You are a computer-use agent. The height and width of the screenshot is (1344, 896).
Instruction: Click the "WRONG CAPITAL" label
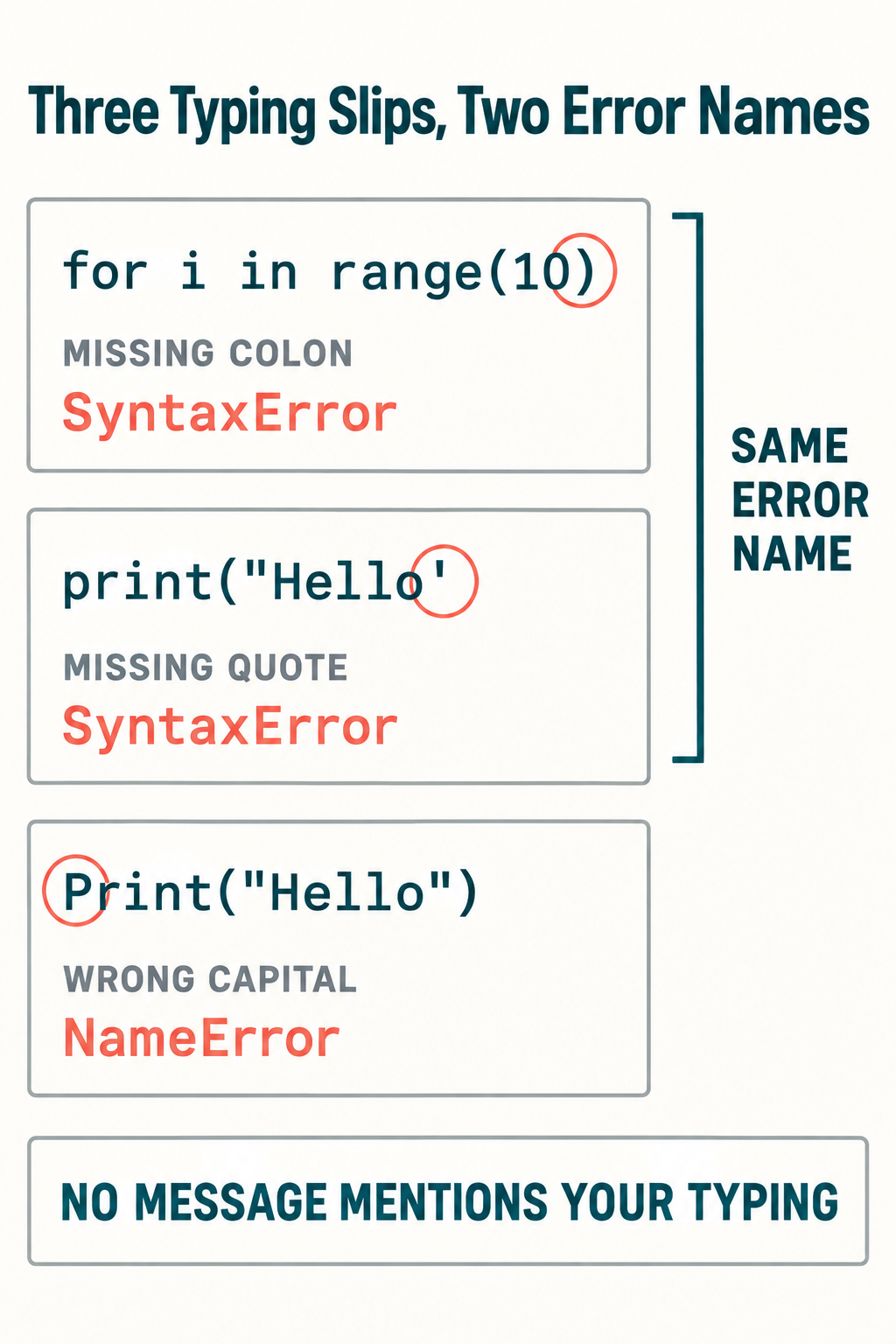click(210, 979)
